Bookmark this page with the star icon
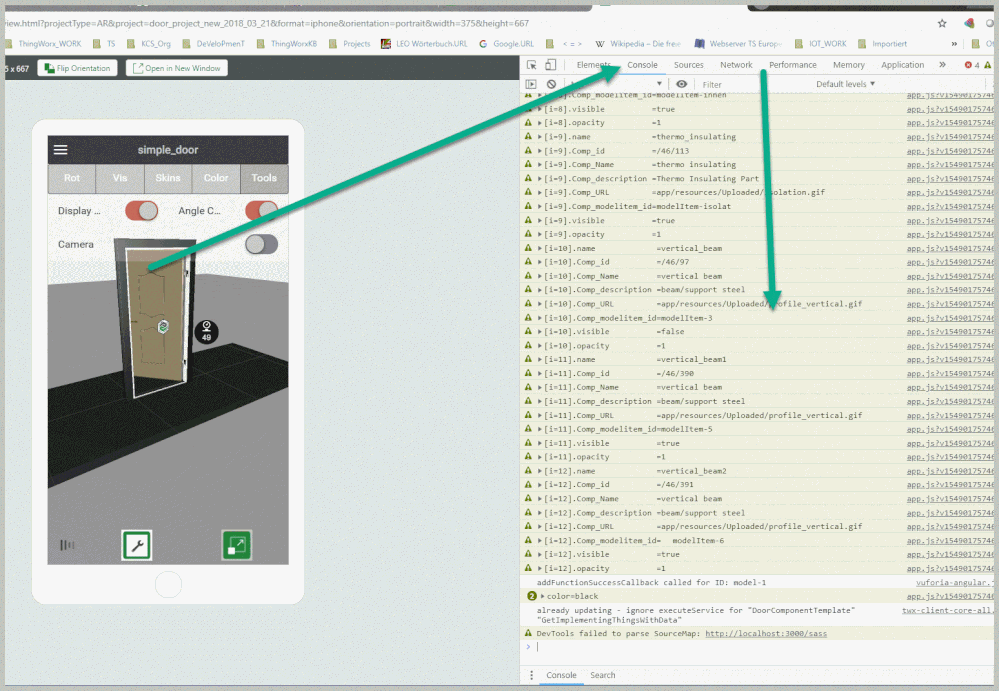999x691 pixels. (x=942, y=23)
